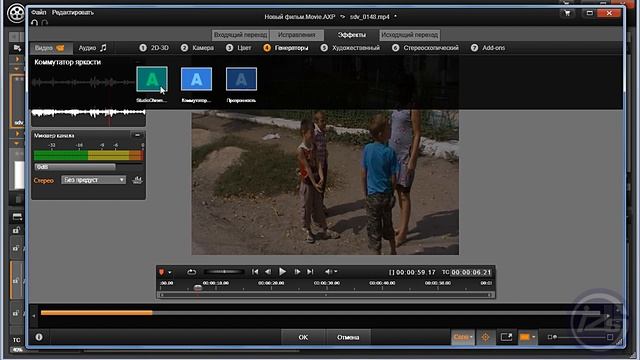Click the preview scroll bar under ruler
The image size is (640, 360).
326,295
